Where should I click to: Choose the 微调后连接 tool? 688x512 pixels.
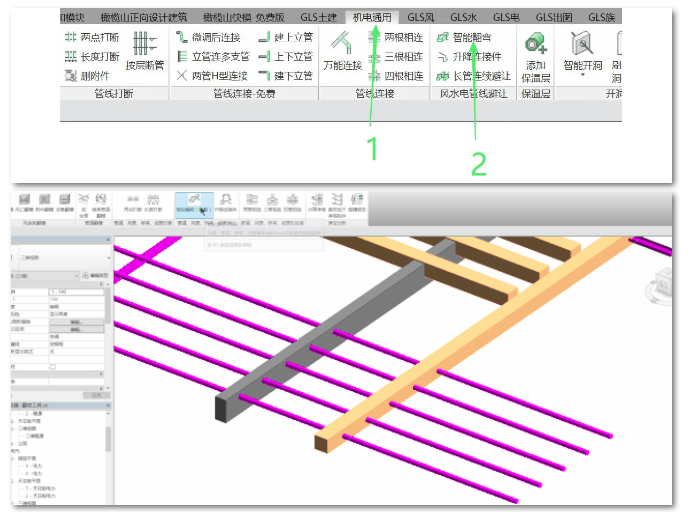pyautogui.click(x=208, y=37)
